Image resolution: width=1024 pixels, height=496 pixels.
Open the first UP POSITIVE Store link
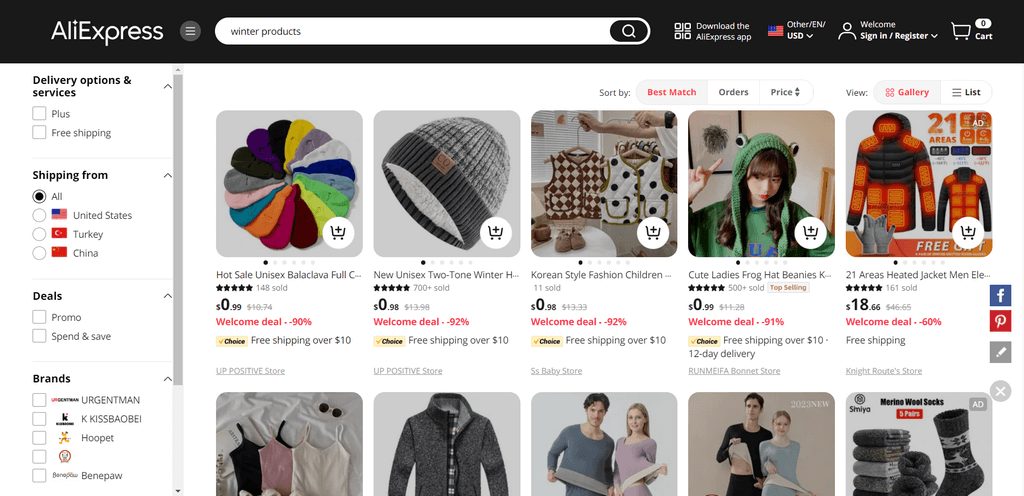[250, 371]
